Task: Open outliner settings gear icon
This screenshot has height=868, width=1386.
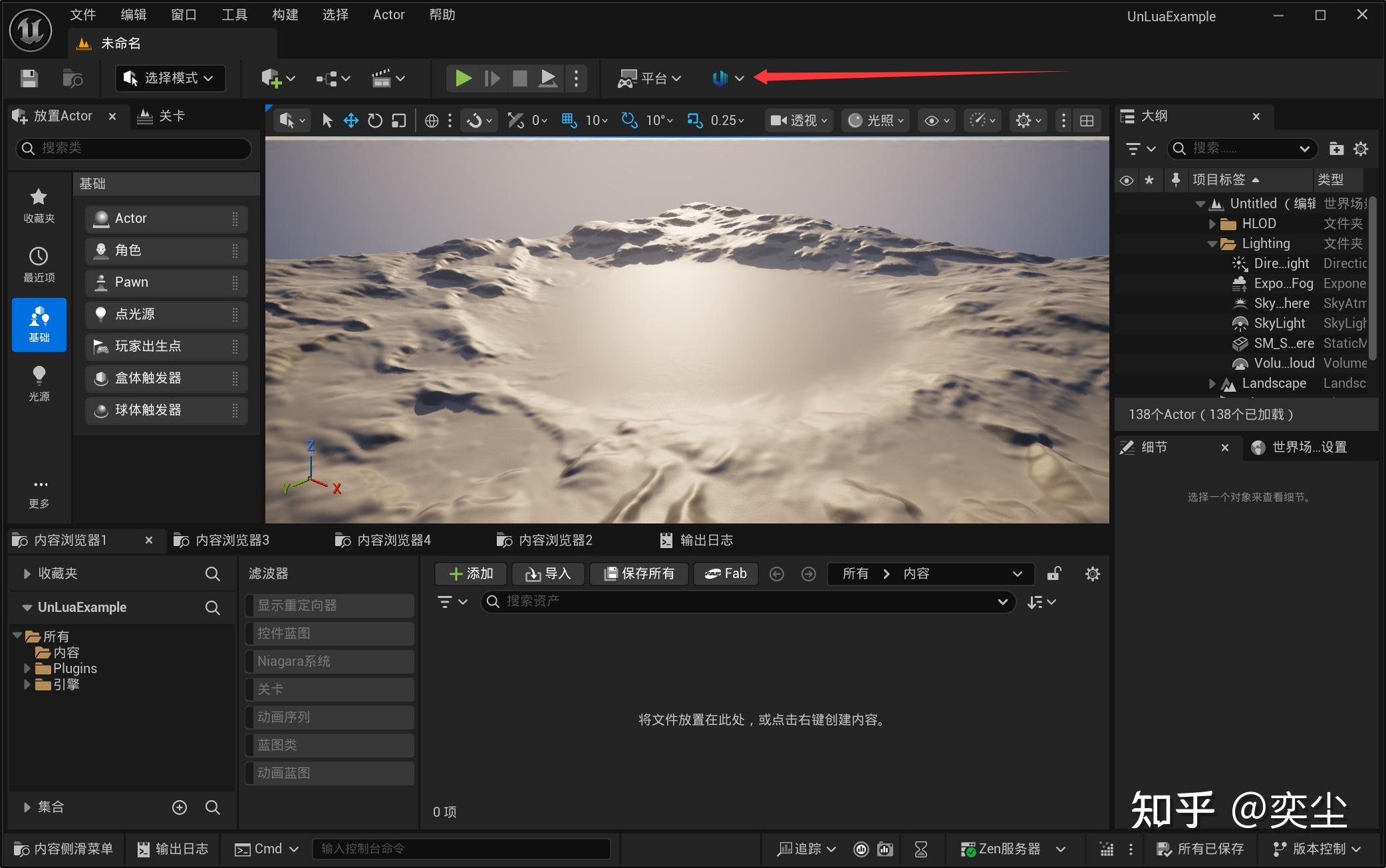Action: [x=1361, y=149]
